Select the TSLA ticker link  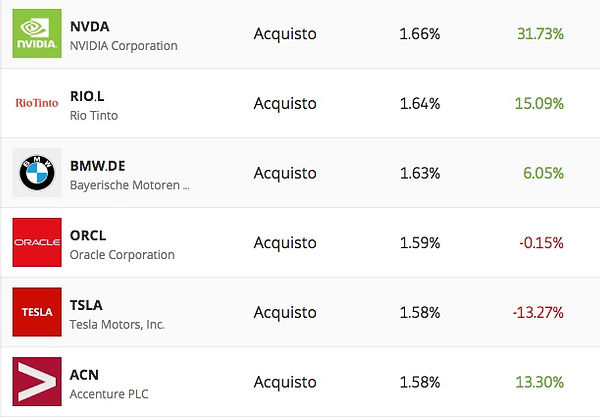87,305
